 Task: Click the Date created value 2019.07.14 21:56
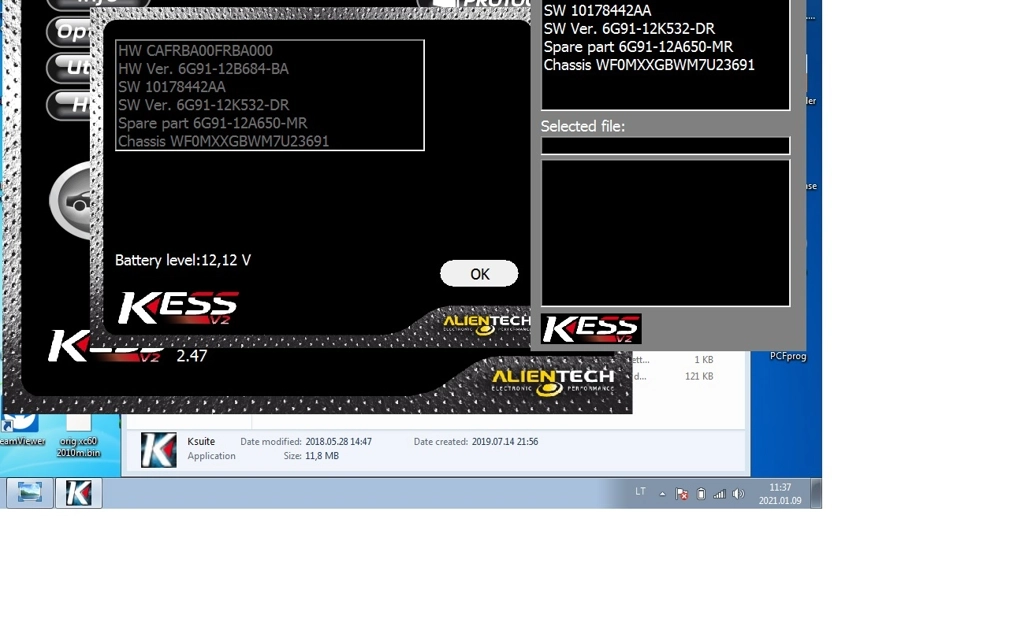(504, 441)
